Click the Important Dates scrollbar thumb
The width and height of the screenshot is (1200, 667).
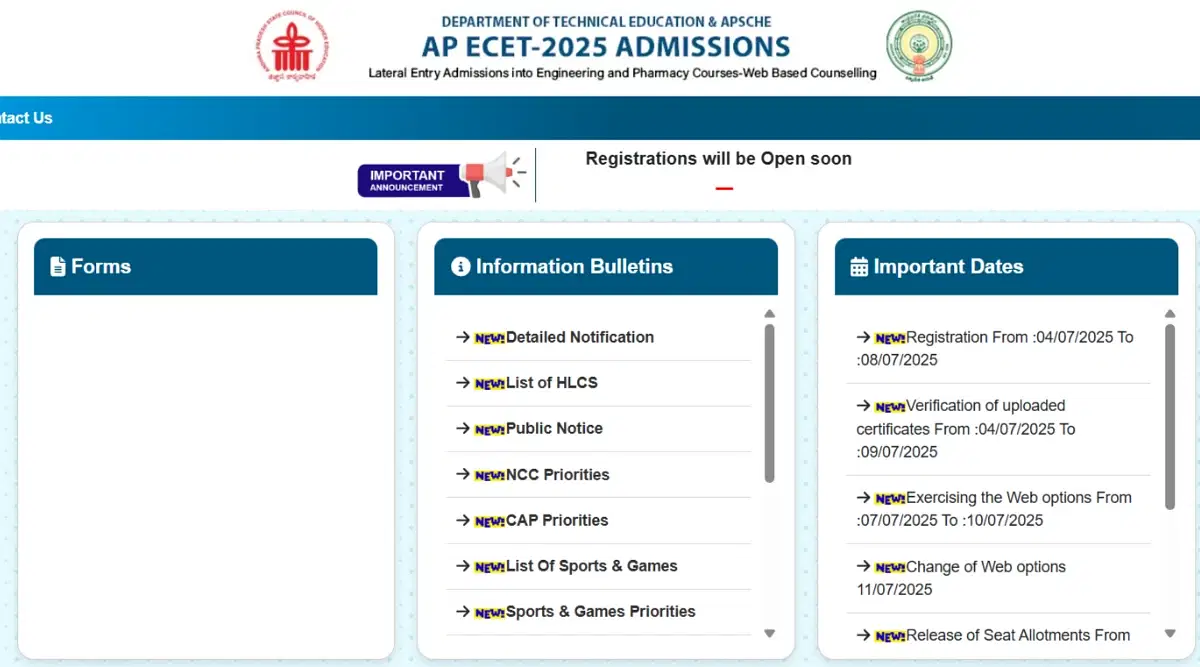point(1170,417)
